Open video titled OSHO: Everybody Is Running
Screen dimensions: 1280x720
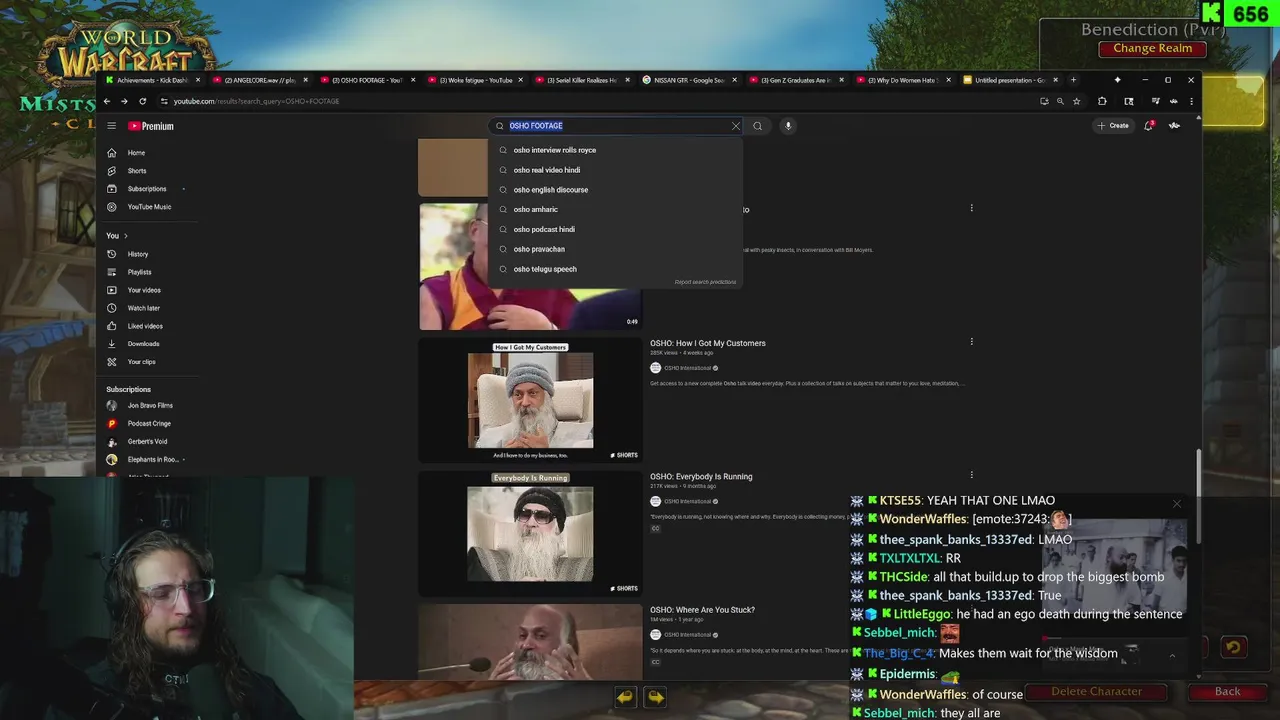pyautogui.click(x=701, y=476)
